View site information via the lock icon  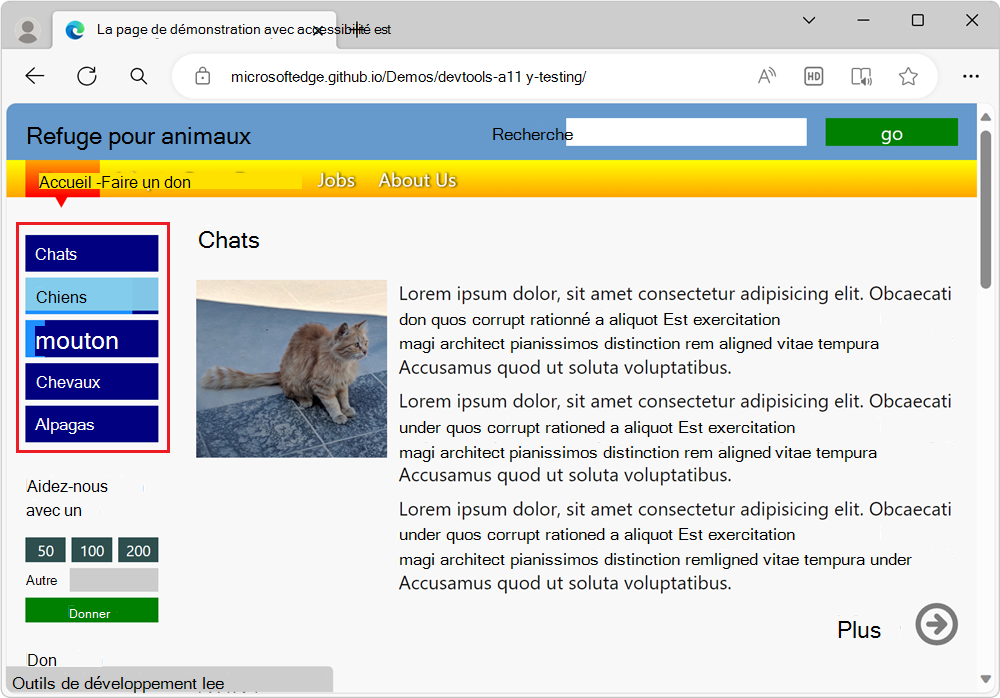pos(203,76)
